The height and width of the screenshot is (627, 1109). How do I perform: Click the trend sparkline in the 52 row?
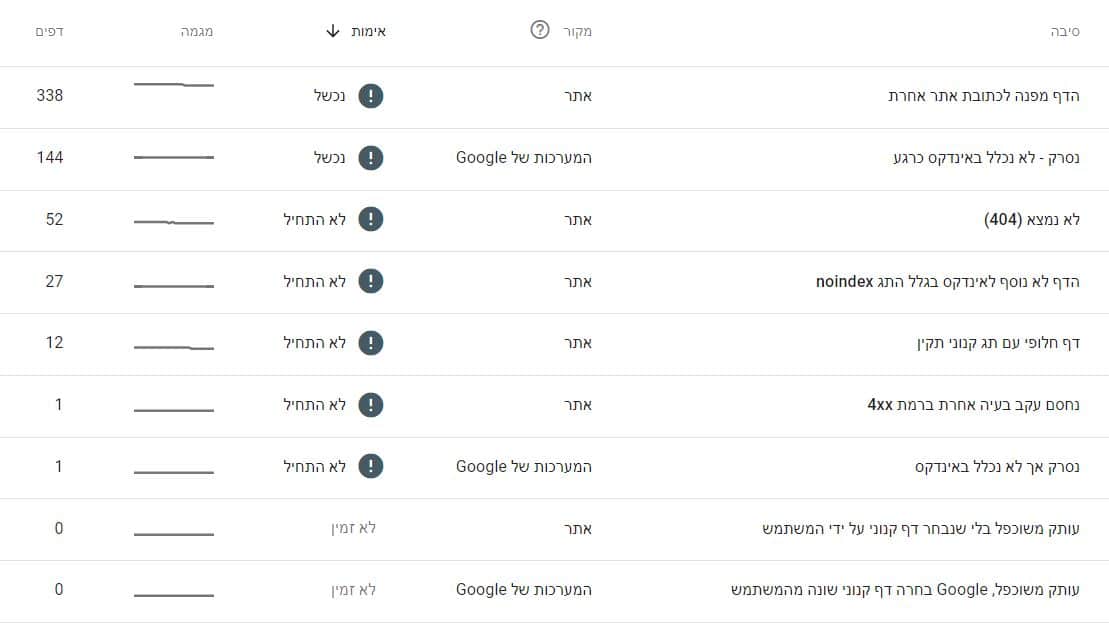point(174,222)
